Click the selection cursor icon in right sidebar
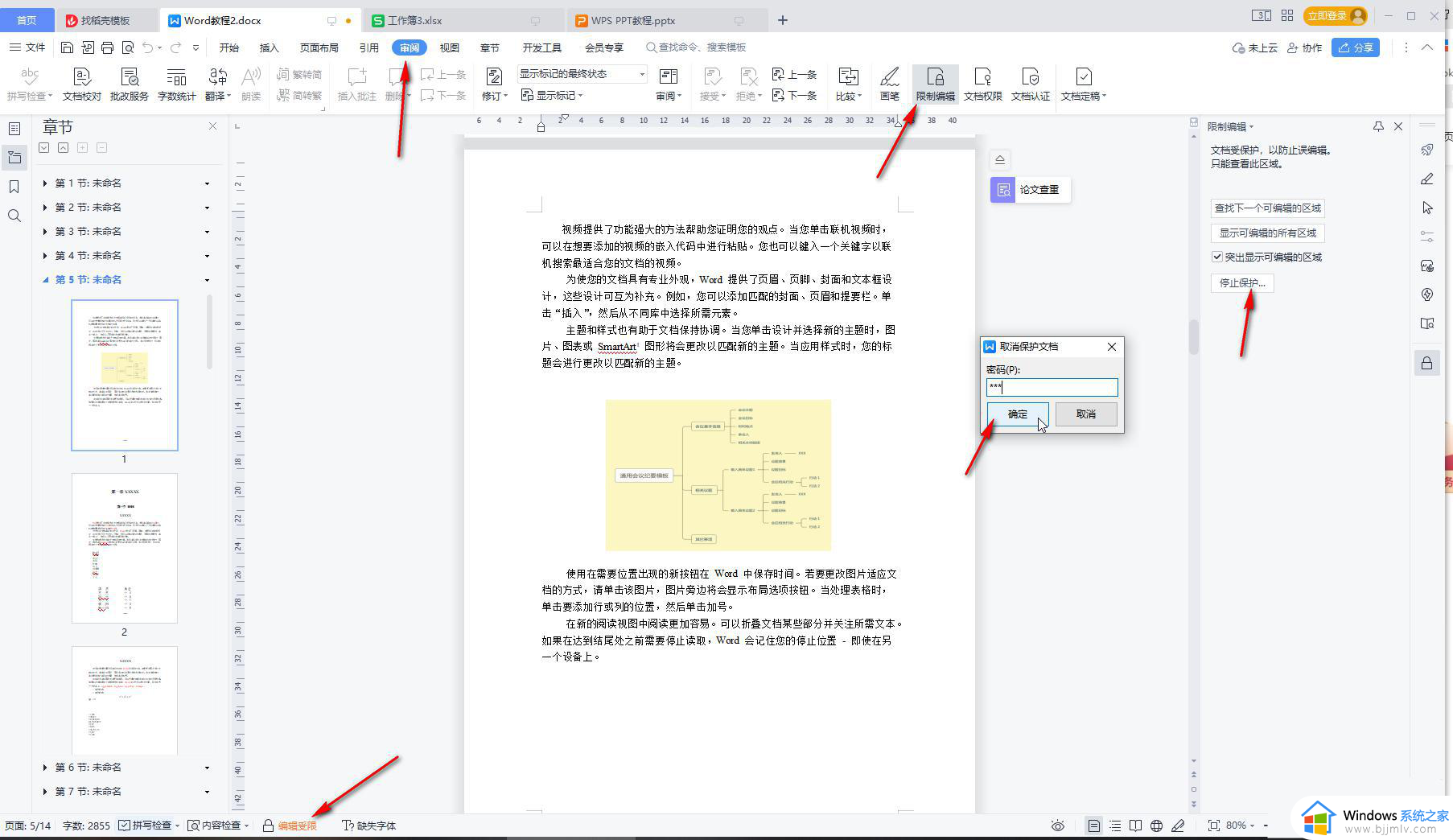The height and width of the screenshot is (840, 1453). pyautogui.click(x=1427, y=208)
